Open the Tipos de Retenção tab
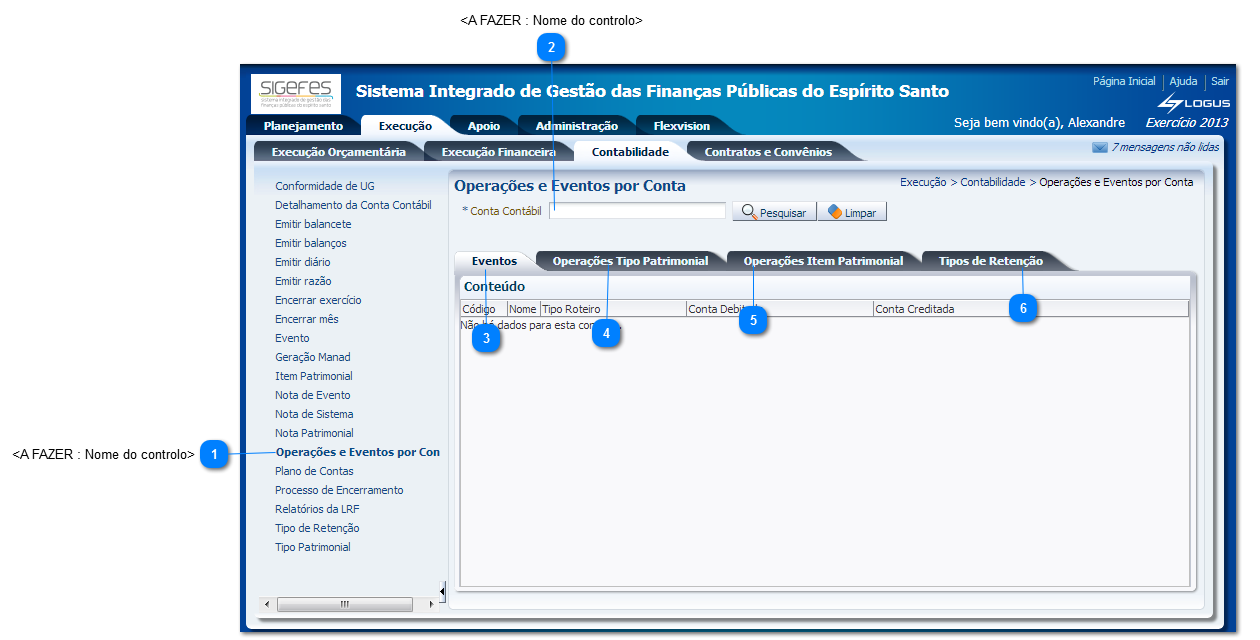Viewport: 1260px width, 640px height. click(x=990, y=261)
